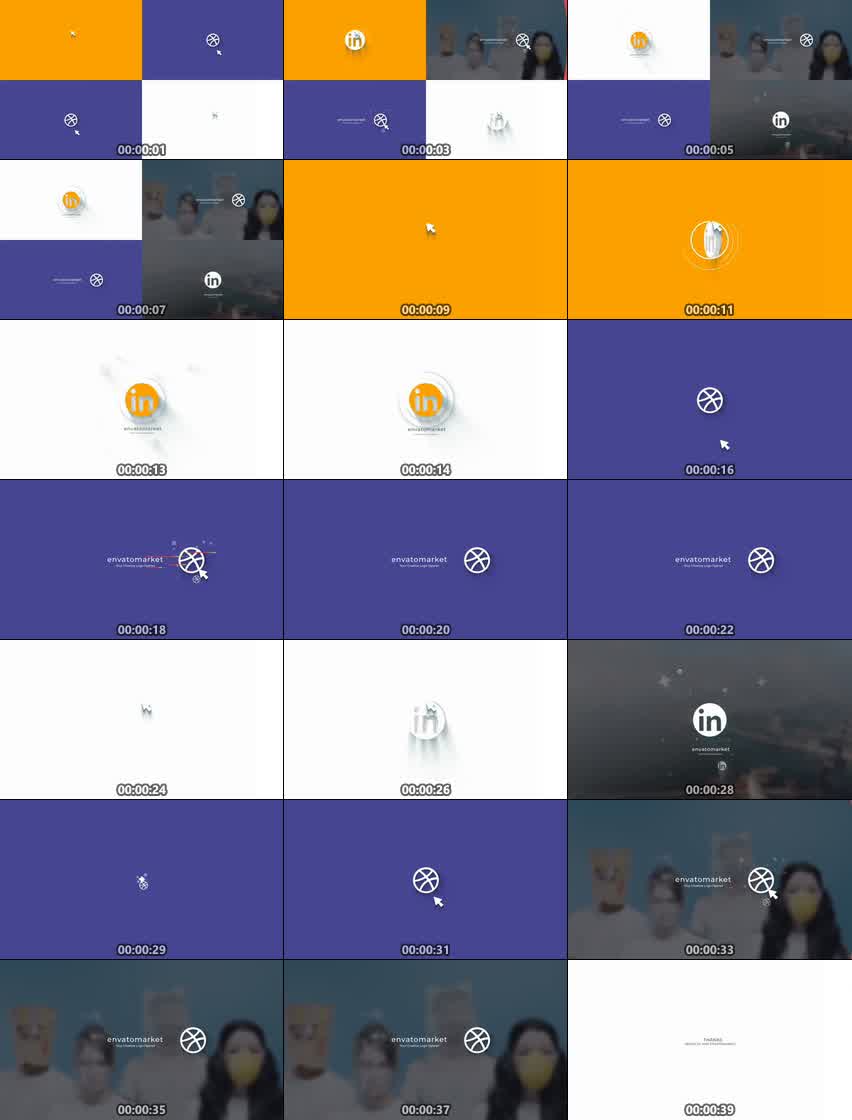Open the orange frame stamped 00:00:11
The image size is (852, 1120).
(x=710, y=239)
